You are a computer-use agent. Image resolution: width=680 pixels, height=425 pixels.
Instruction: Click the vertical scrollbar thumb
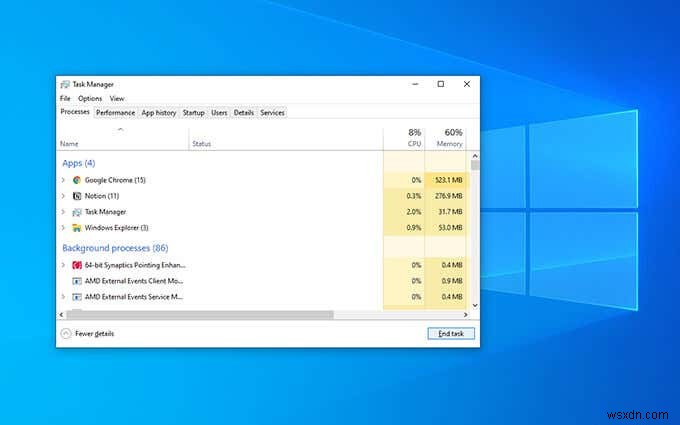click(475, 165)
